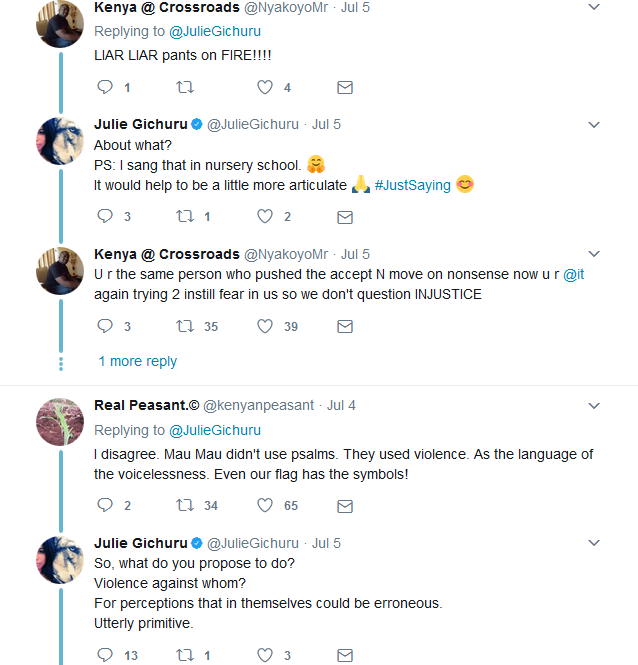
Task: Expand dropdown arrow on 'About what?' tweet
Action: [594, 125]
